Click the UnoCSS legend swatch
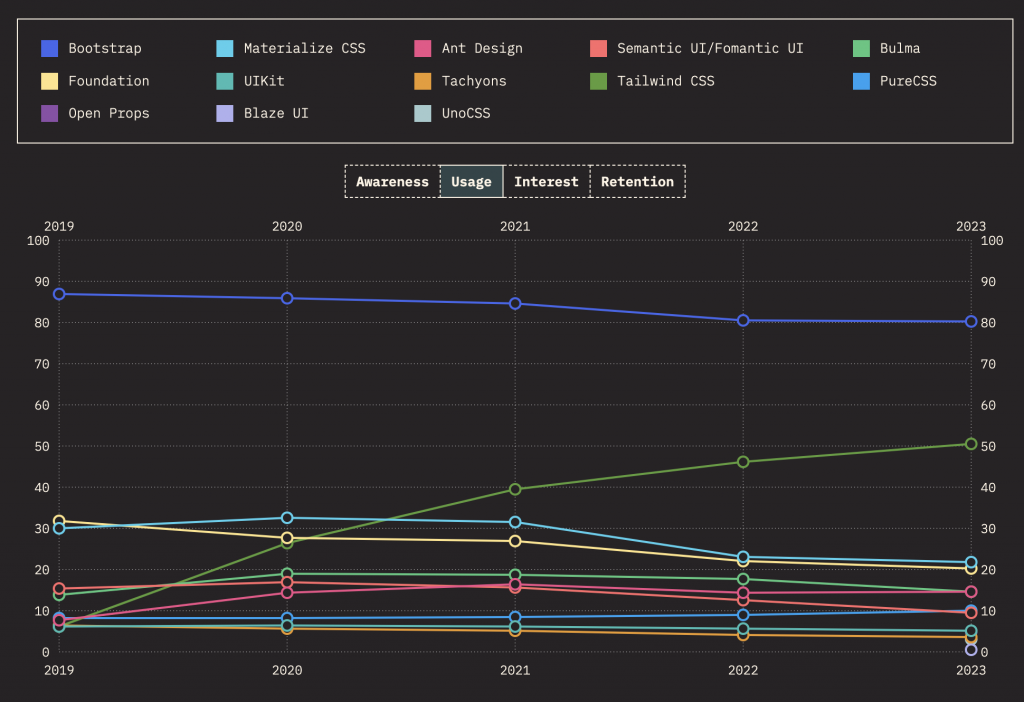1024x702 pixels. (x=423, y=114)
